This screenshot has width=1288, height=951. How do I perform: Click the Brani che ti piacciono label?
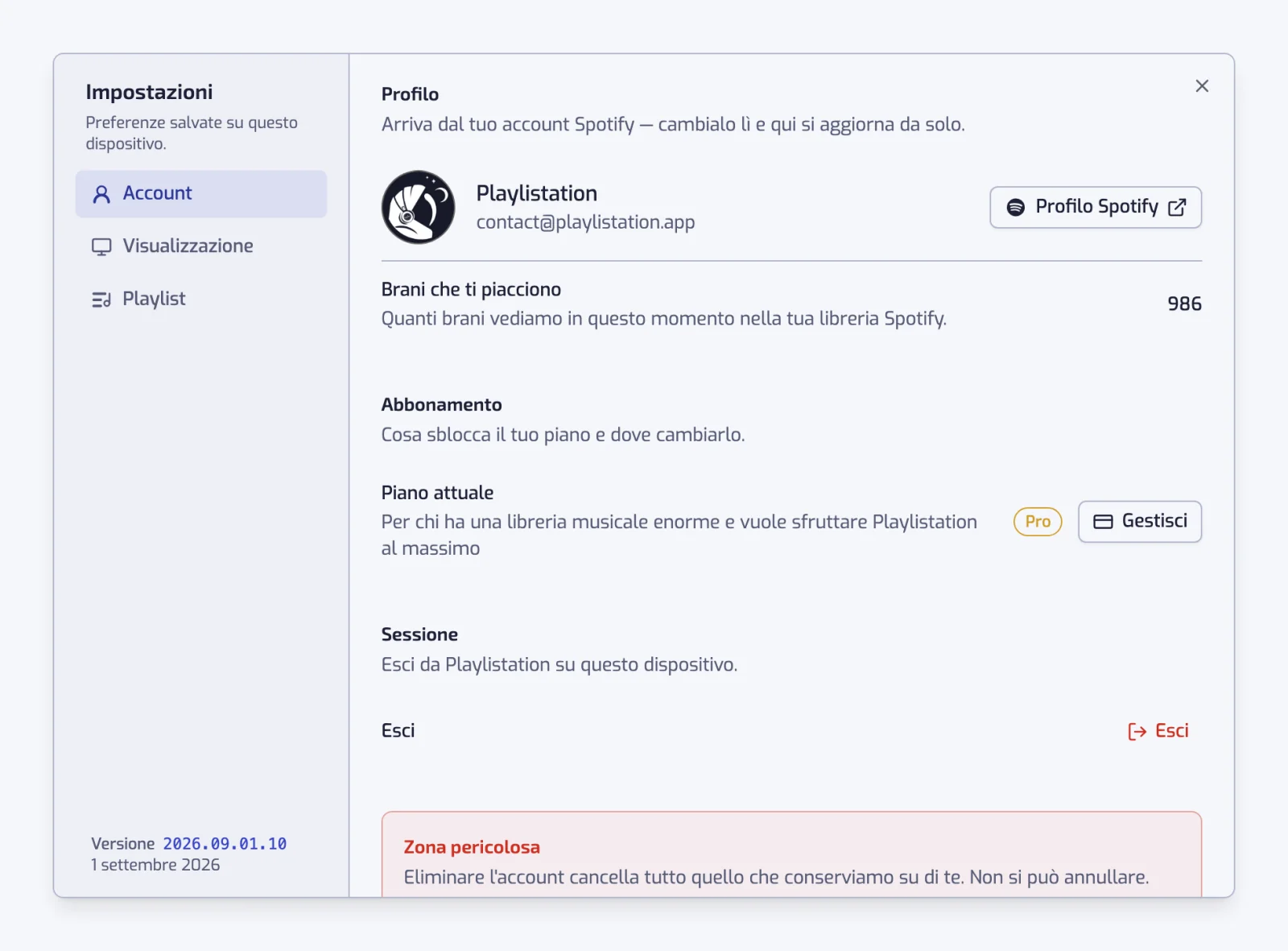click(471, 290)
